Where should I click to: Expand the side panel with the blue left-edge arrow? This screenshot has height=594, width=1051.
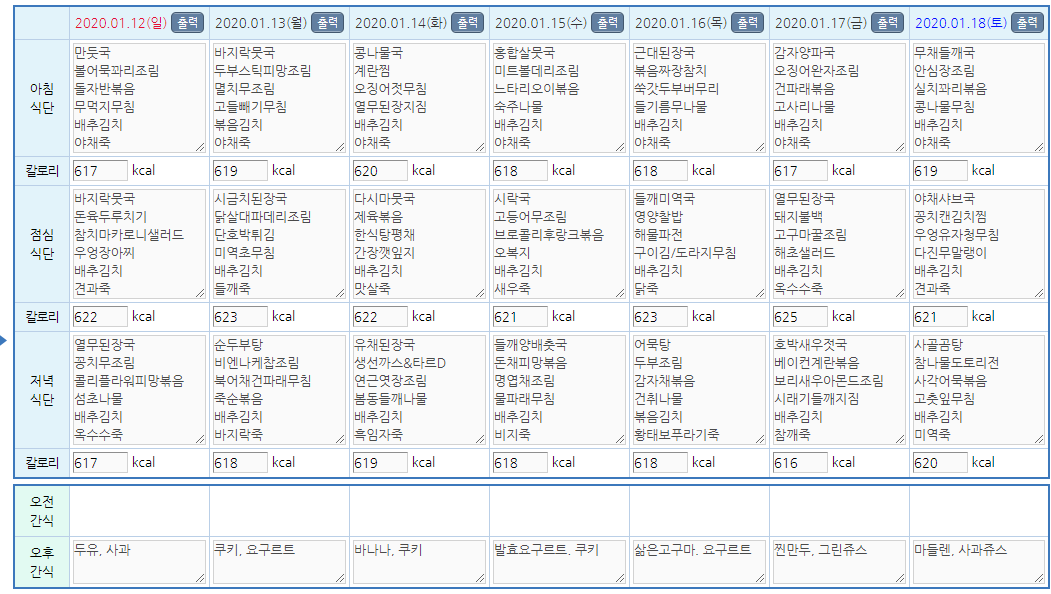tap(4, 342)
